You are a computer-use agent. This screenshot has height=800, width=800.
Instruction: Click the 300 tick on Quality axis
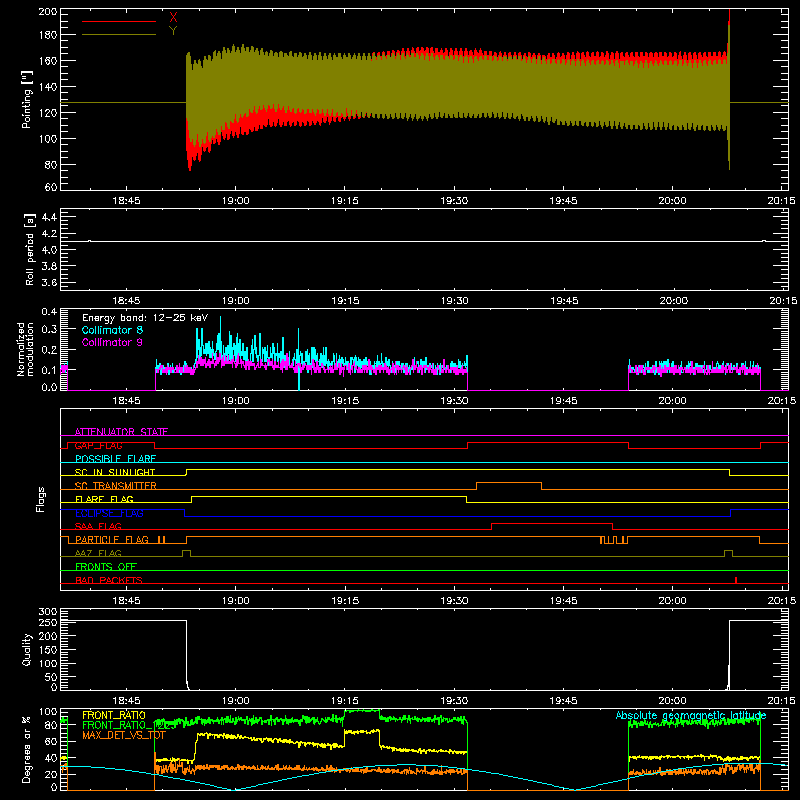[x=48, y=612]
